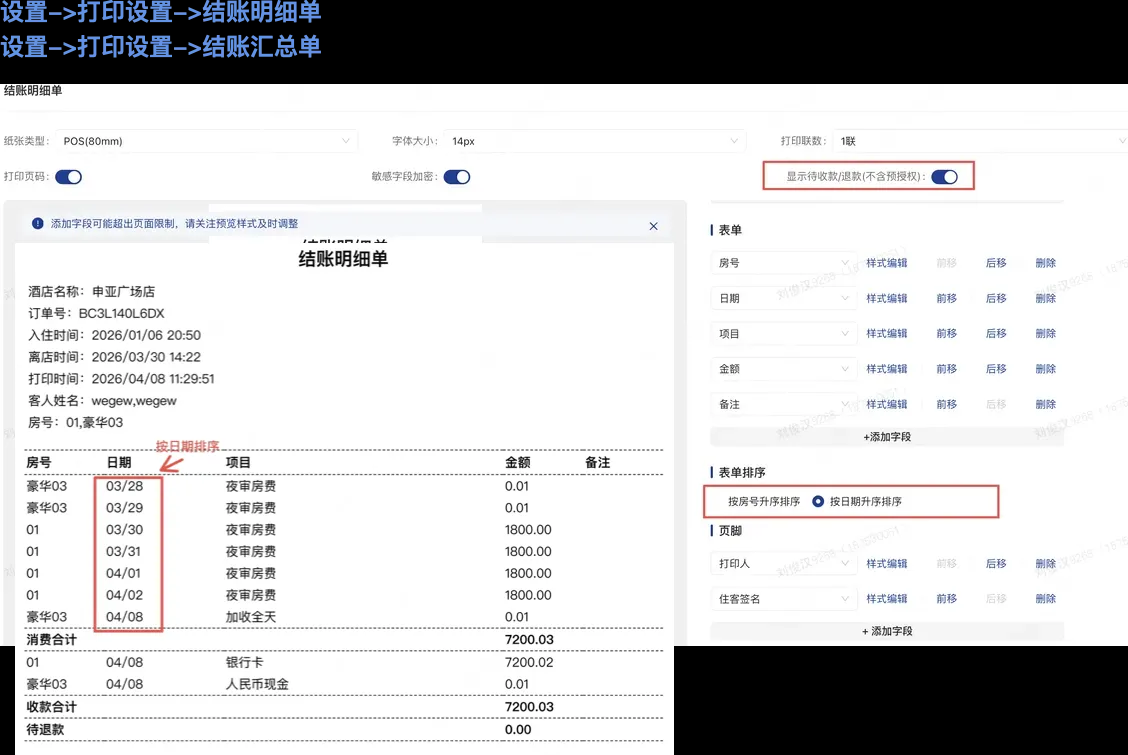Click the 金额 field input box
Screen dimensions: 1128x755
pyautogui.click(x=783, y=368)
